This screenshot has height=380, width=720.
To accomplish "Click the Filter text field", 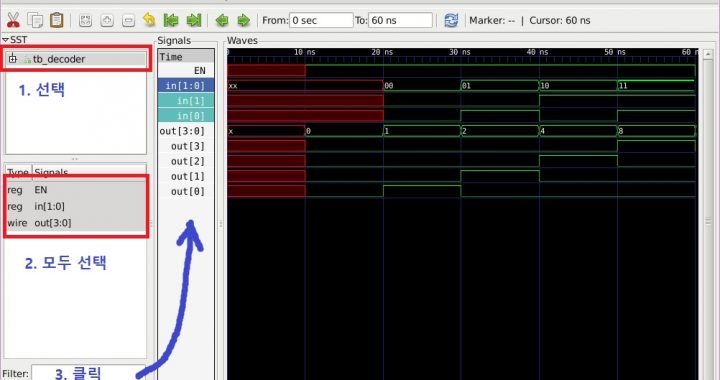I will click(89, 373).
